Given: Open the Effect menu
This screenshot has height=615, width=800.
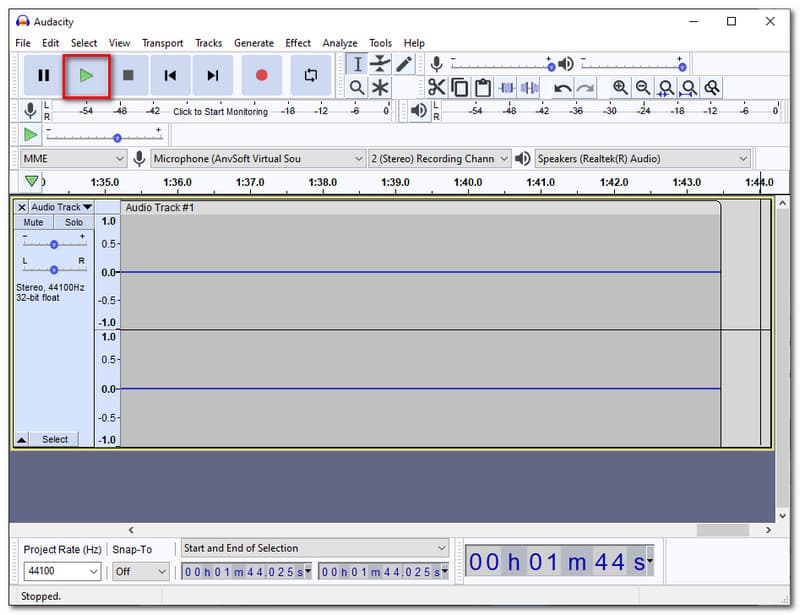Looking at the screenshot, I should (298, 43).
